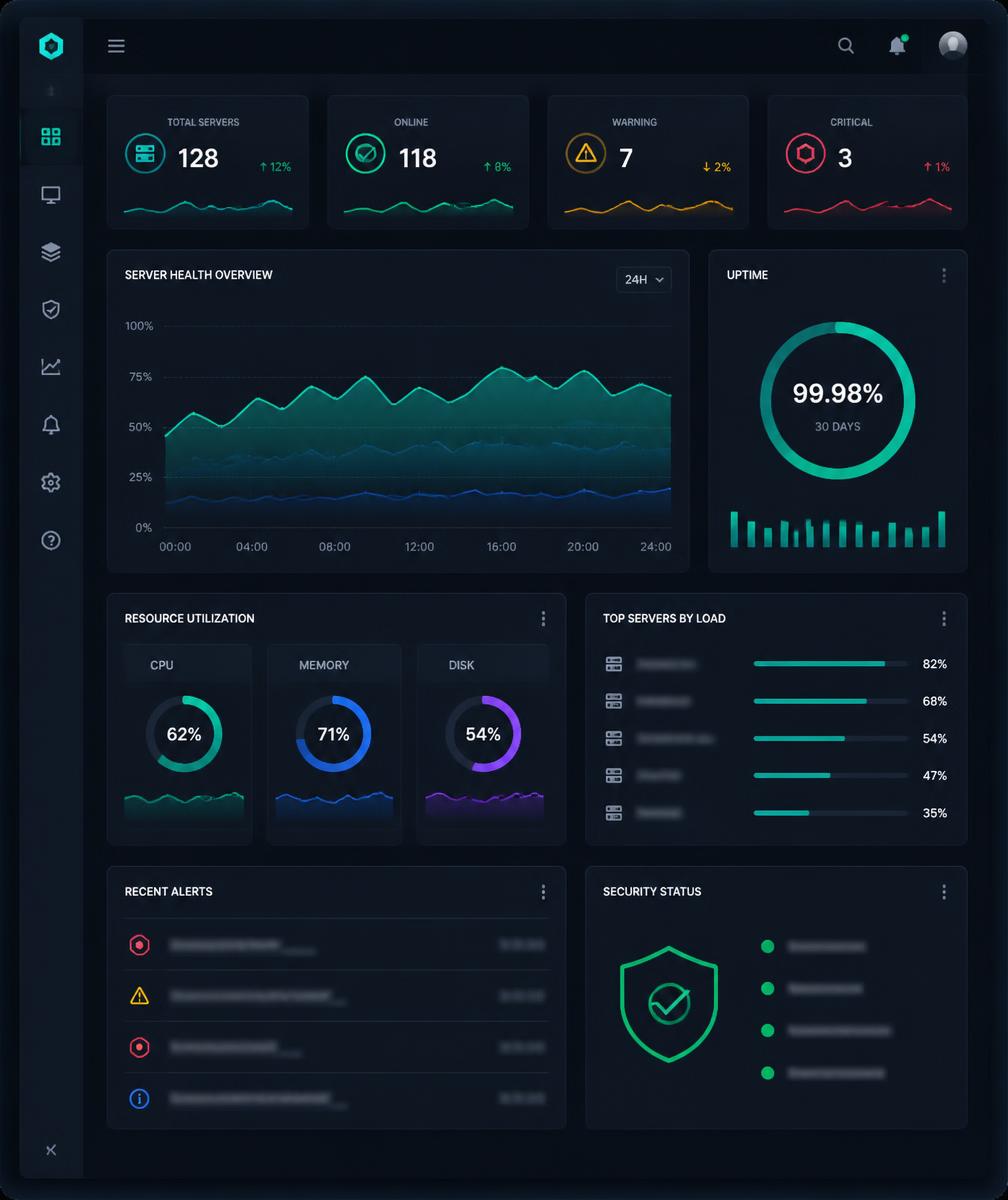1008x1200 pixels.
Task: Click the teal hexagon app logo
Action: click(51, 46)
